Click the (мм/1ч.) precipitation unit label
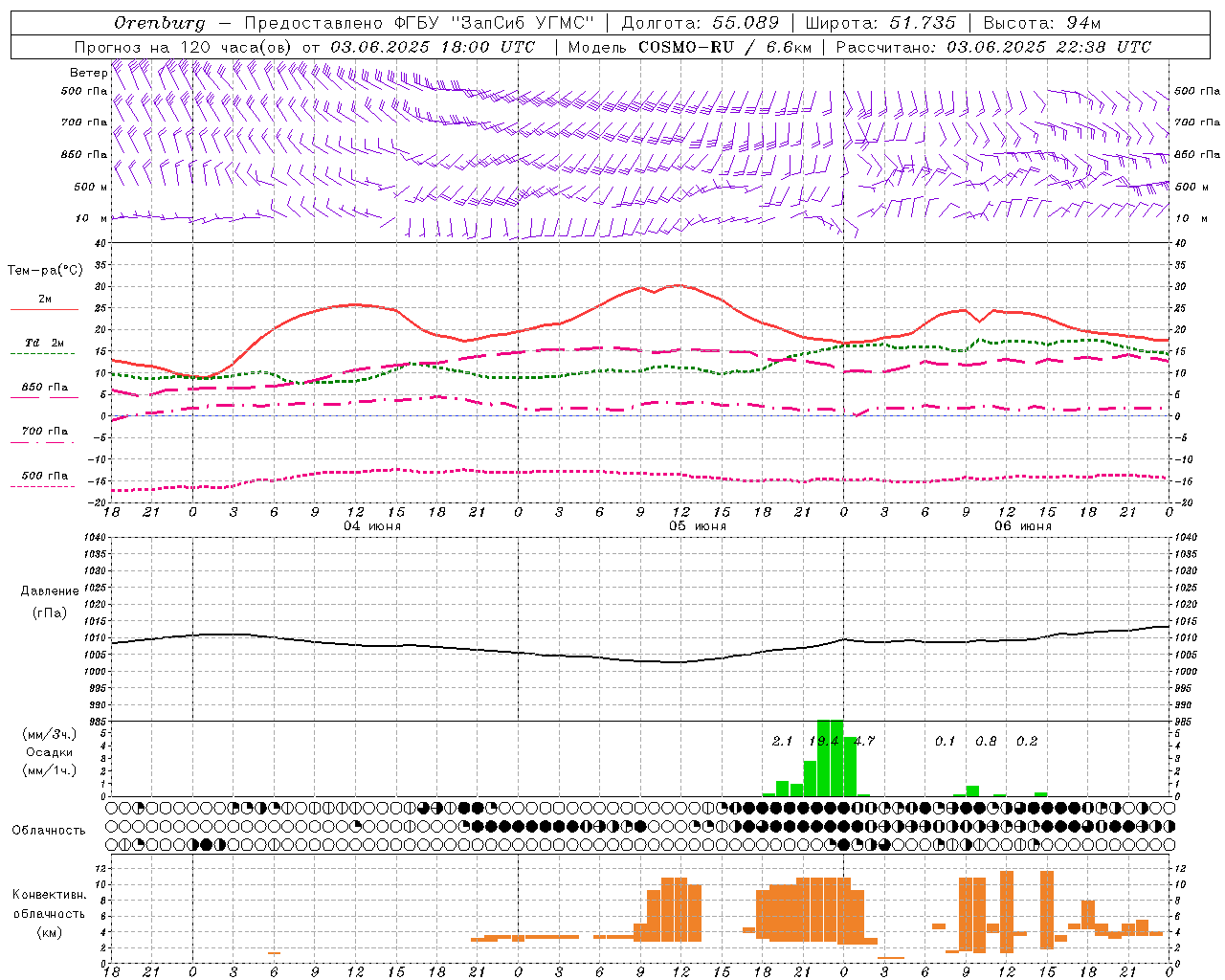The image size is (1225, 980). click(x=50, y=770)
